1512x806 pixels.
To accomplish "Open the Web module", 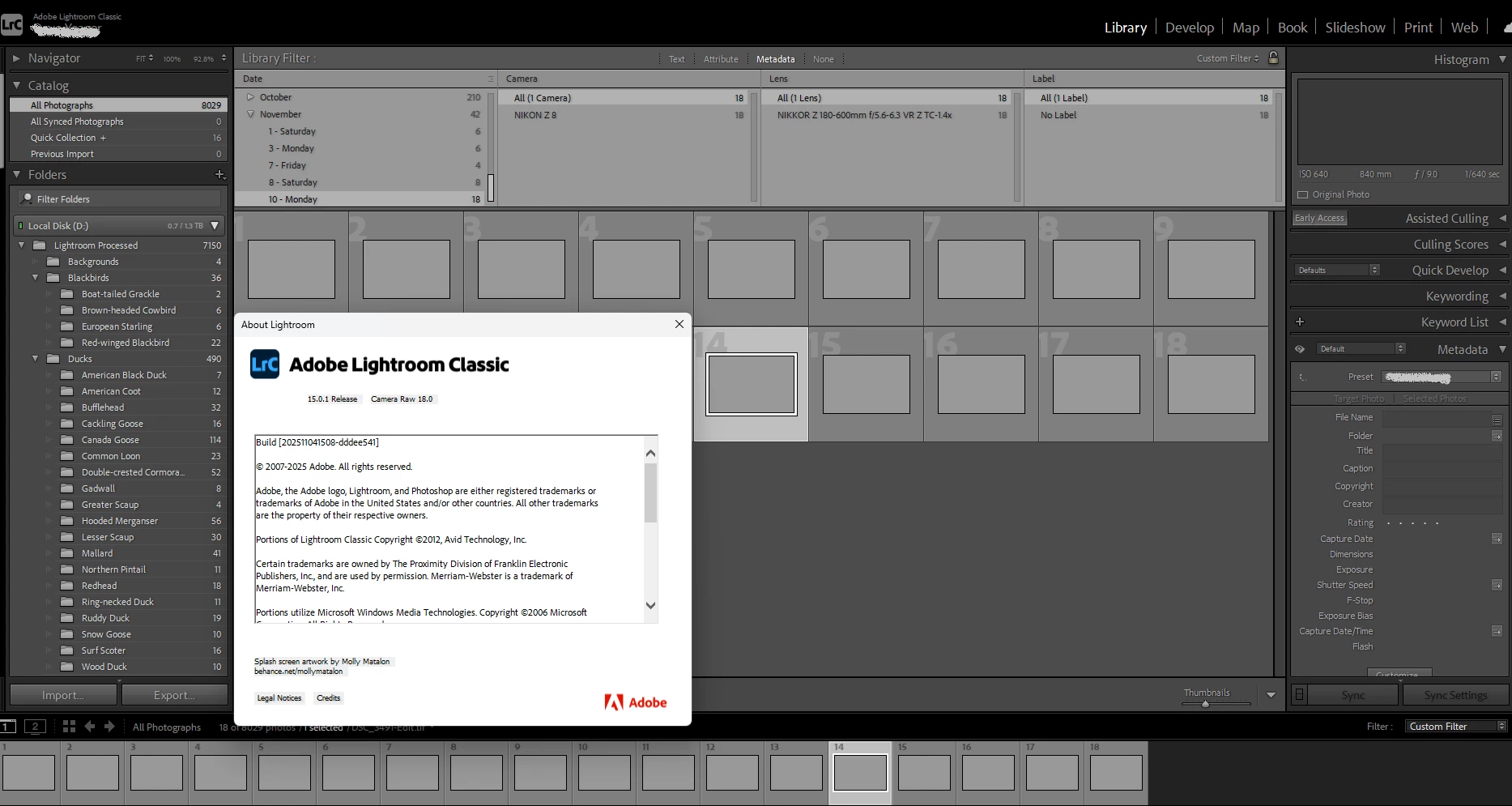I will point(1464,28).
